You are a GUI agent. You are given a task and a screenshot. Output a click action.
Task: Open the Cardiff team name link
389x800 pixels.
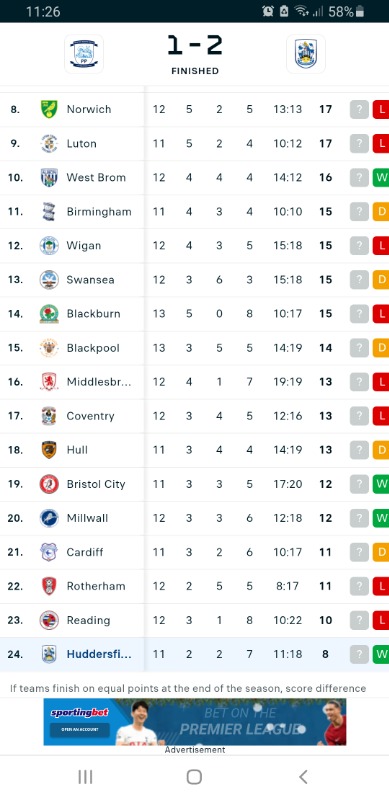(x=85, y=552)
